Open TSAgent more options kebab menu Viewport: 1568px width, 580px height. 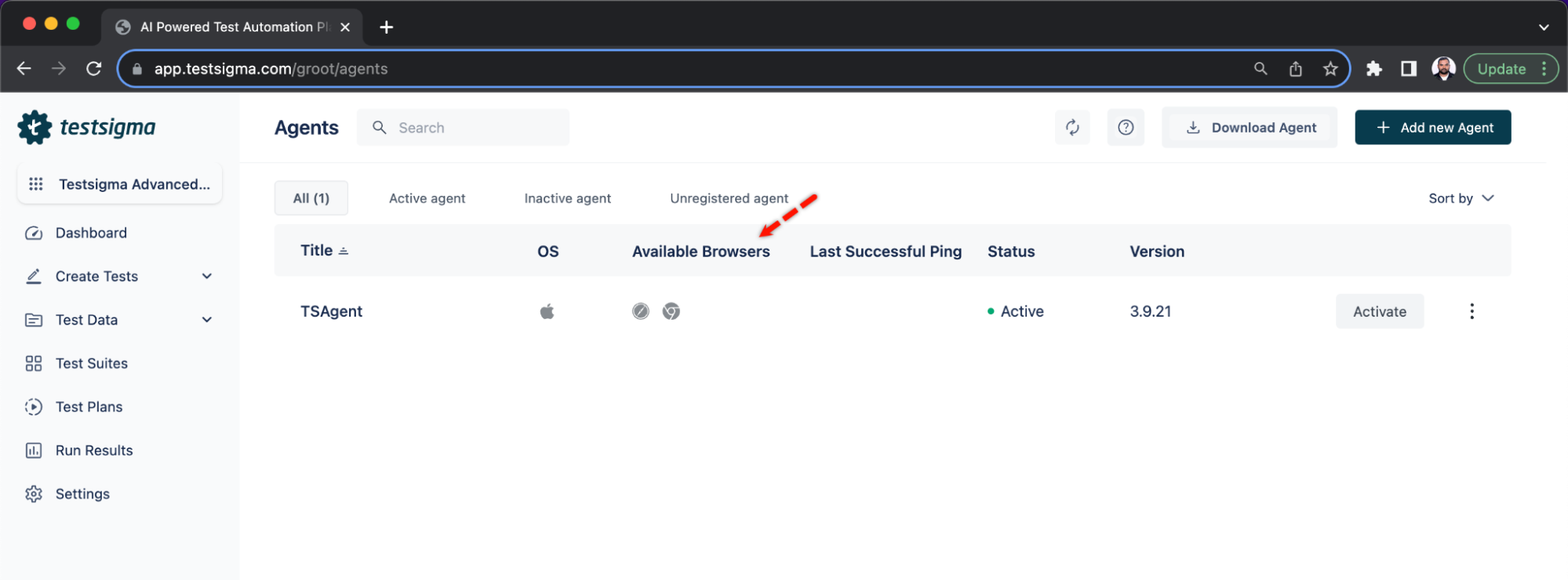[1472, 311]
